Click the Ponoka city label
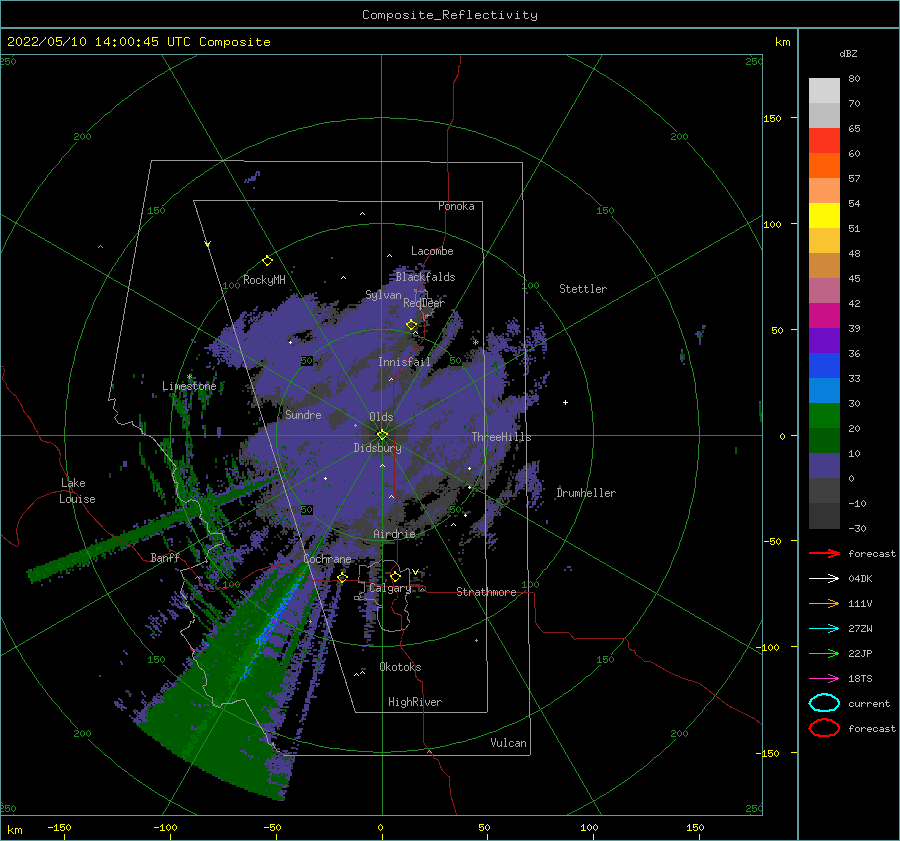The width and height of the screenshot is (900, 841). click(x=456, y=206)
